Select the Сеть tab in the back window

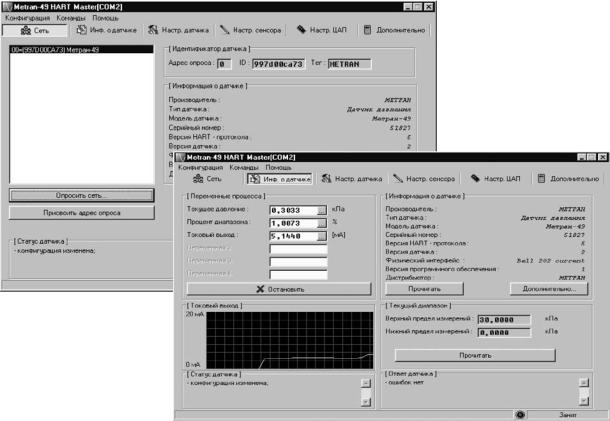click(35, 30)
